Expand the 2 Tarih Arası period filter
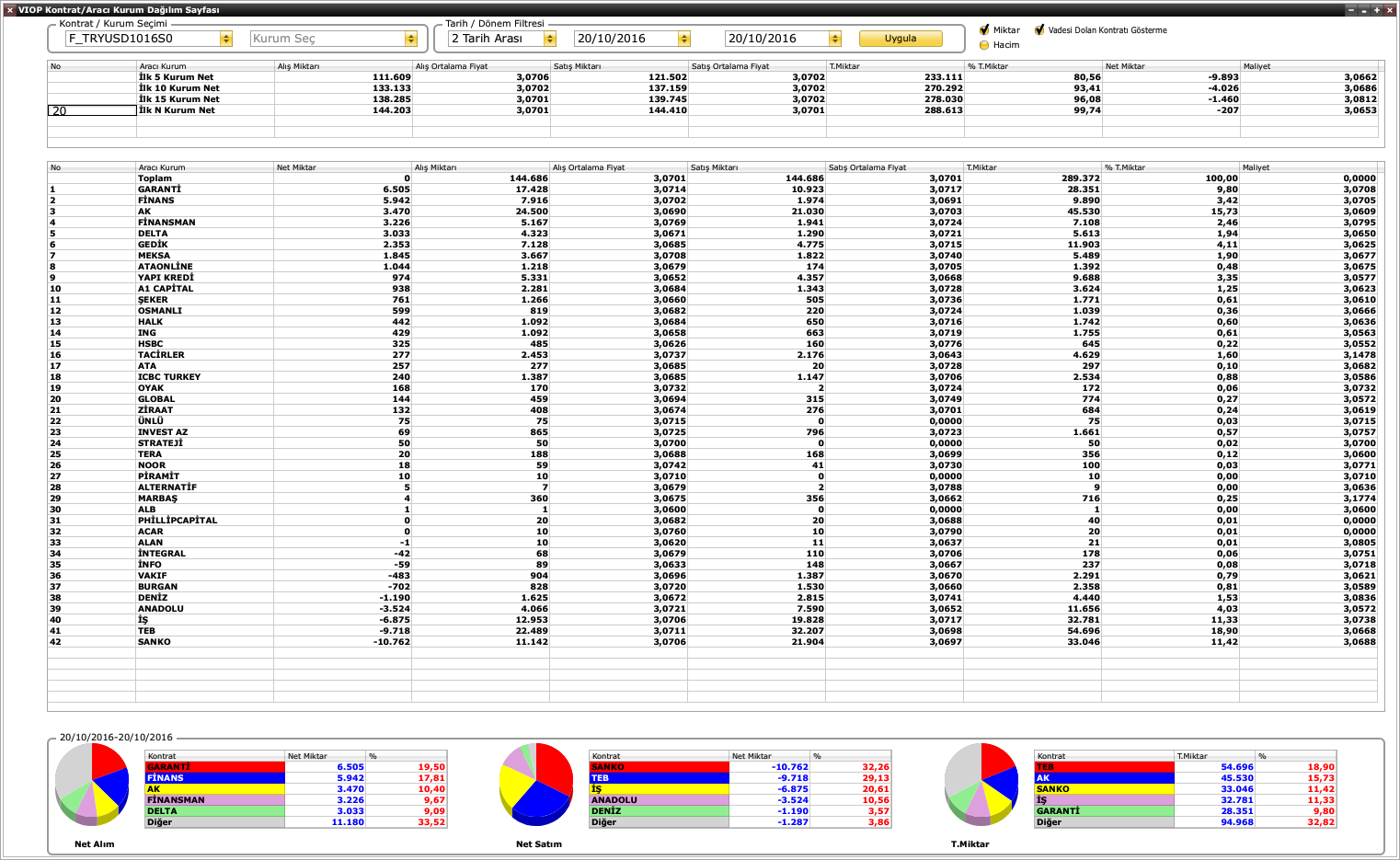1400x860 pixels. point(550,39)
